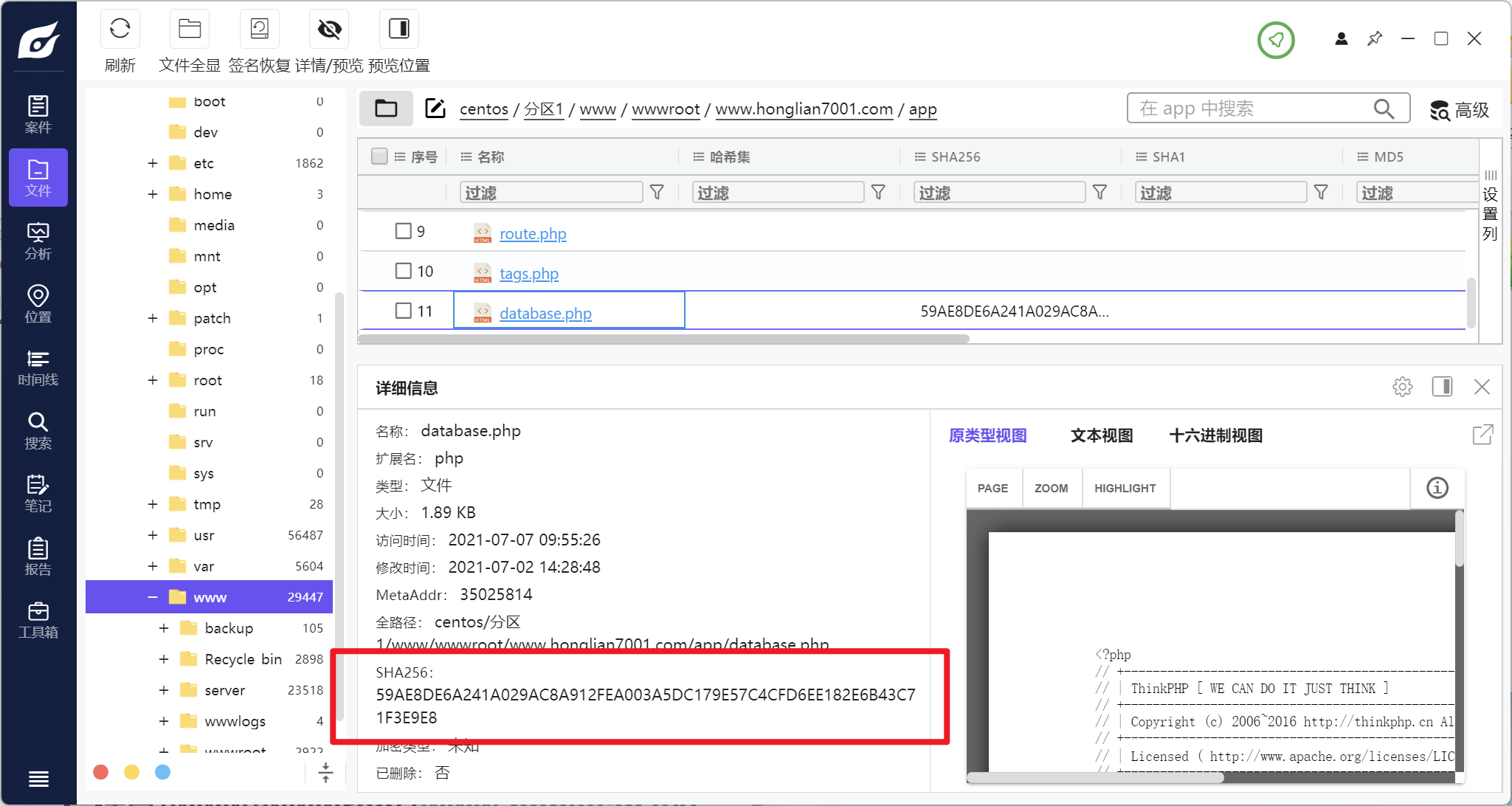Toggle the 详情/预览 eye icon
Image resolution: width=1512 pixels, height=806 pixels.
click(x=329, y=29)
